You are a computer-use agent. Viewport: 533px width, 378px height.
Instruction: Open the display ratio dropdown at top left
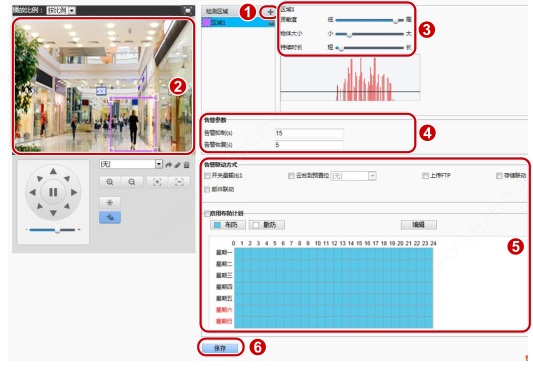click(x=61, y=11)
